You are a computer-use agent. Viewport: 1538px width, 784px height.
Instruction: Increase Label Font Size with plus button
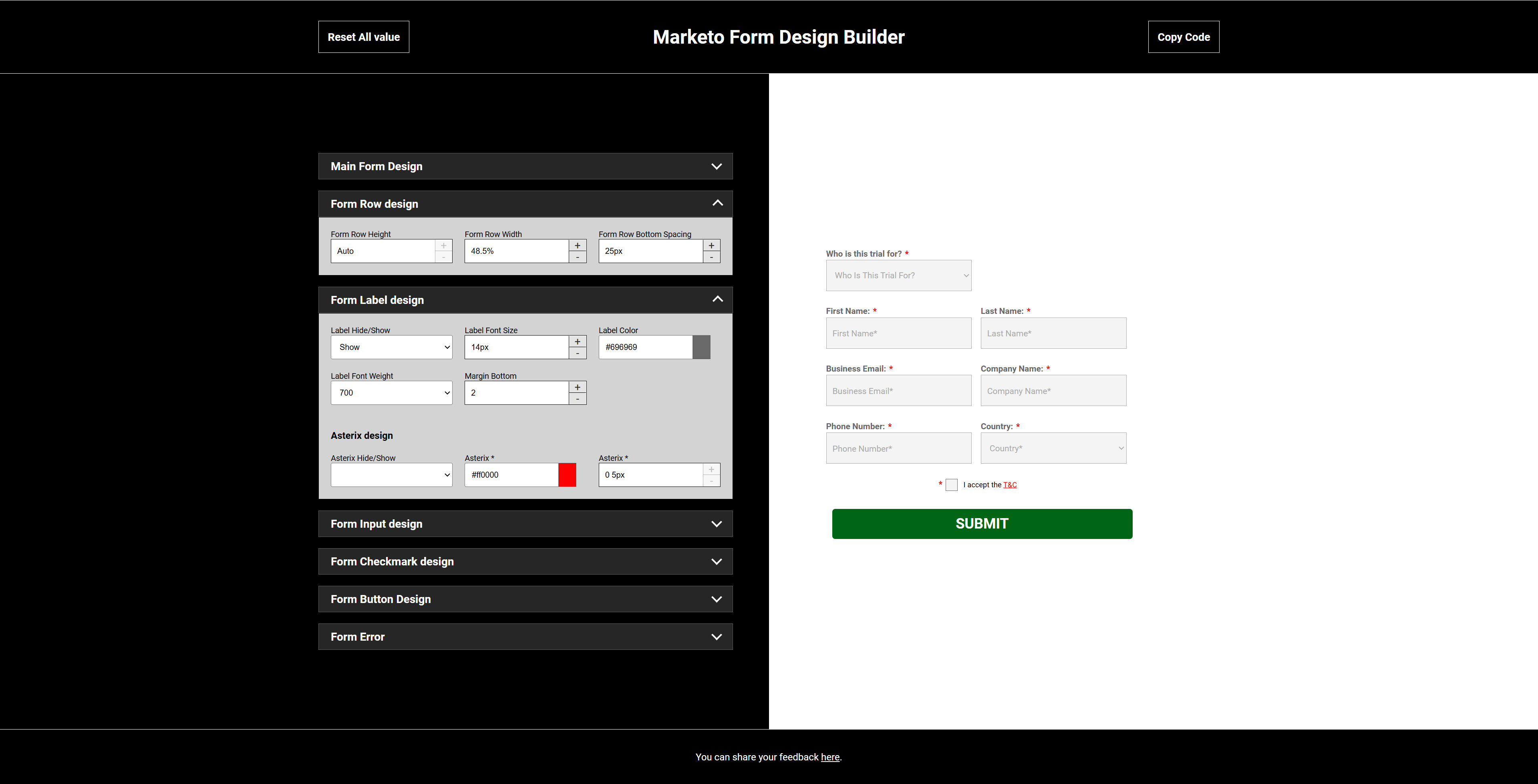[577, 342]
